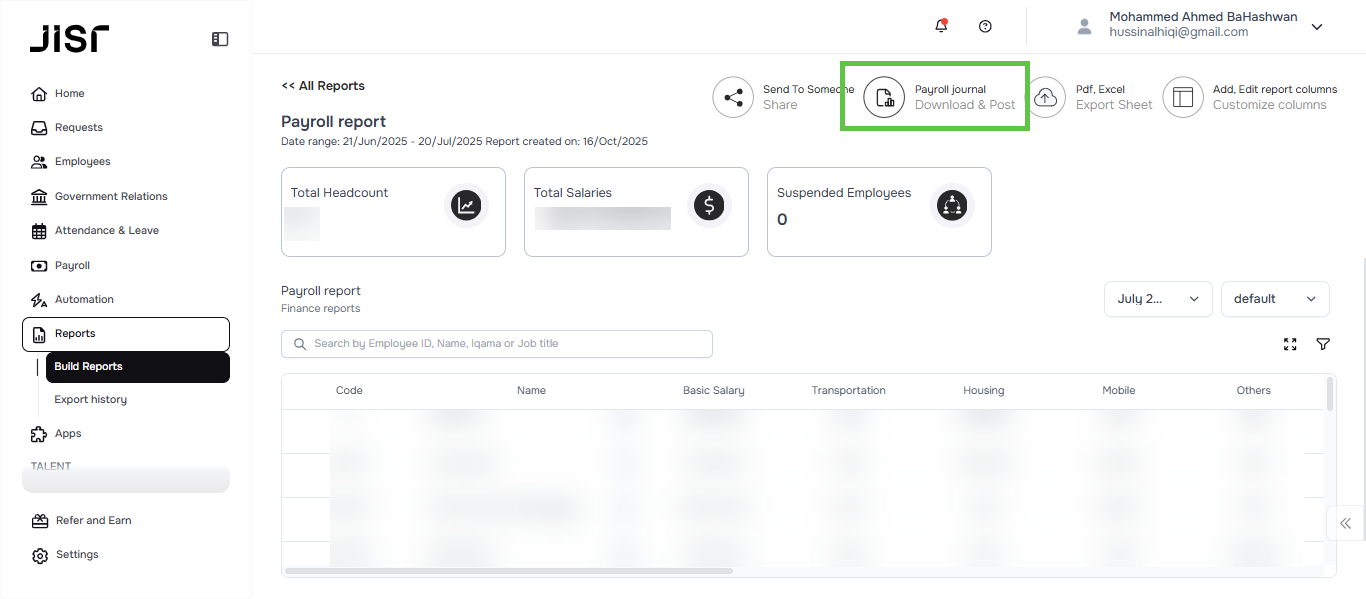The height and width of the screenshot is (599, 1366).
Task: Open the Customize columns icon
Action: (1183, 98)
